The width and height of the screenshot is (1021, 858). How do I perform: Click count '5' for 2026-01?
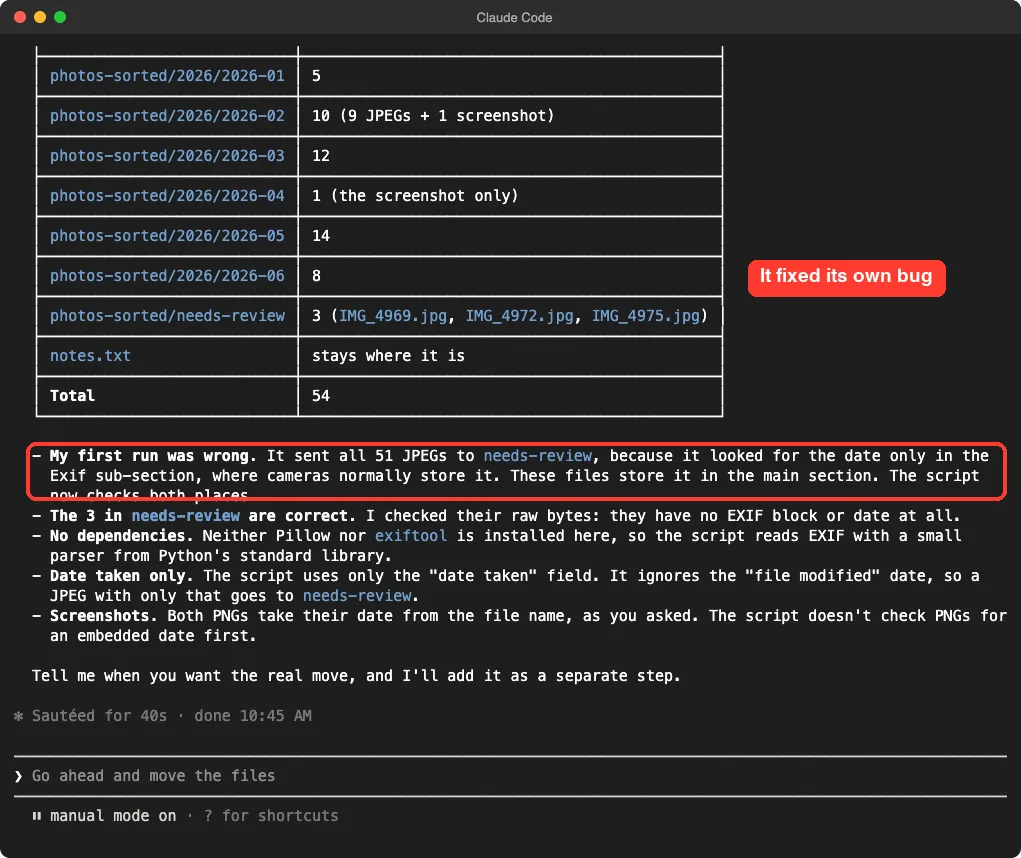(x=316, y=76)
